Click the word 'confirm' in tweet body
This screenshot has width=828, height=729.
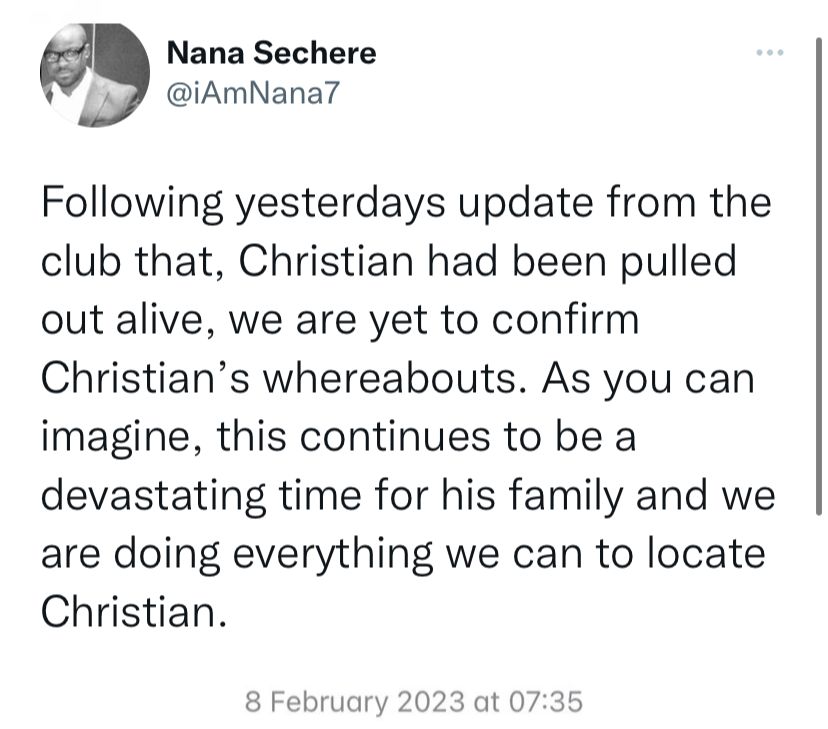[x=565, y=320]
